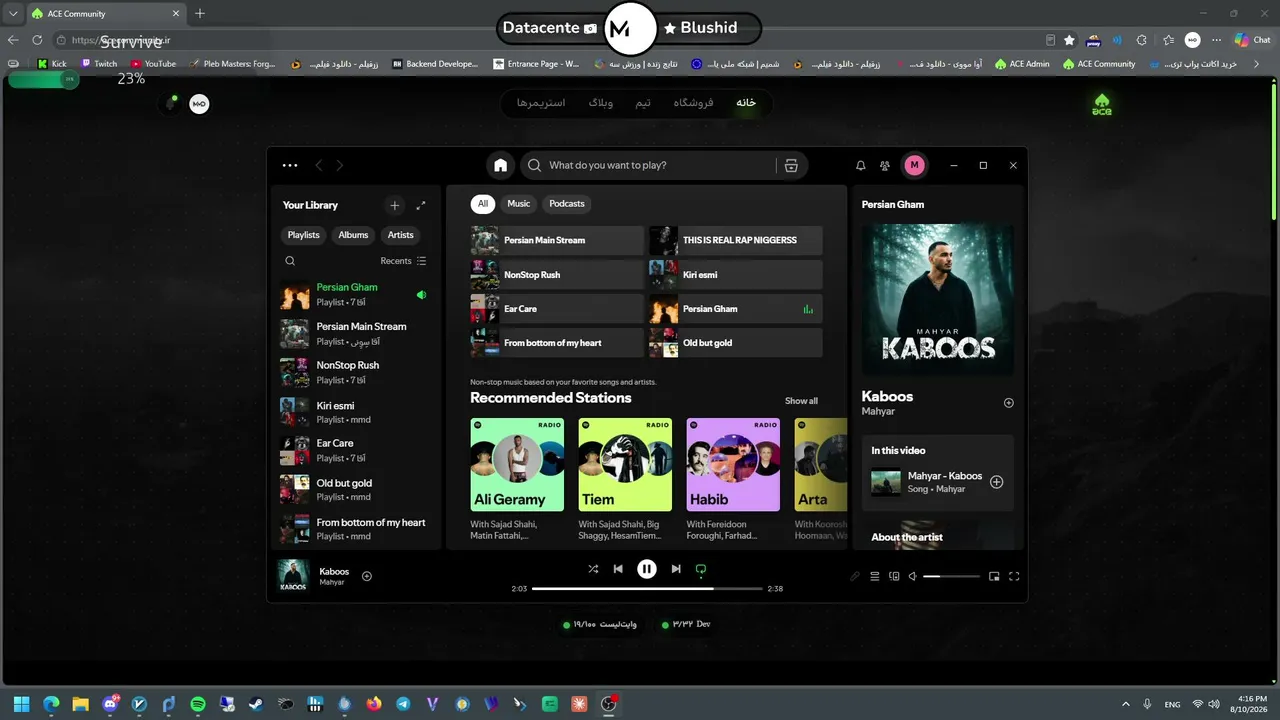Image resolution: width=1280 pixels, height=720 pixels.
Task: Open the Twitch bookmark in browser
Action: tap(99, 64)
